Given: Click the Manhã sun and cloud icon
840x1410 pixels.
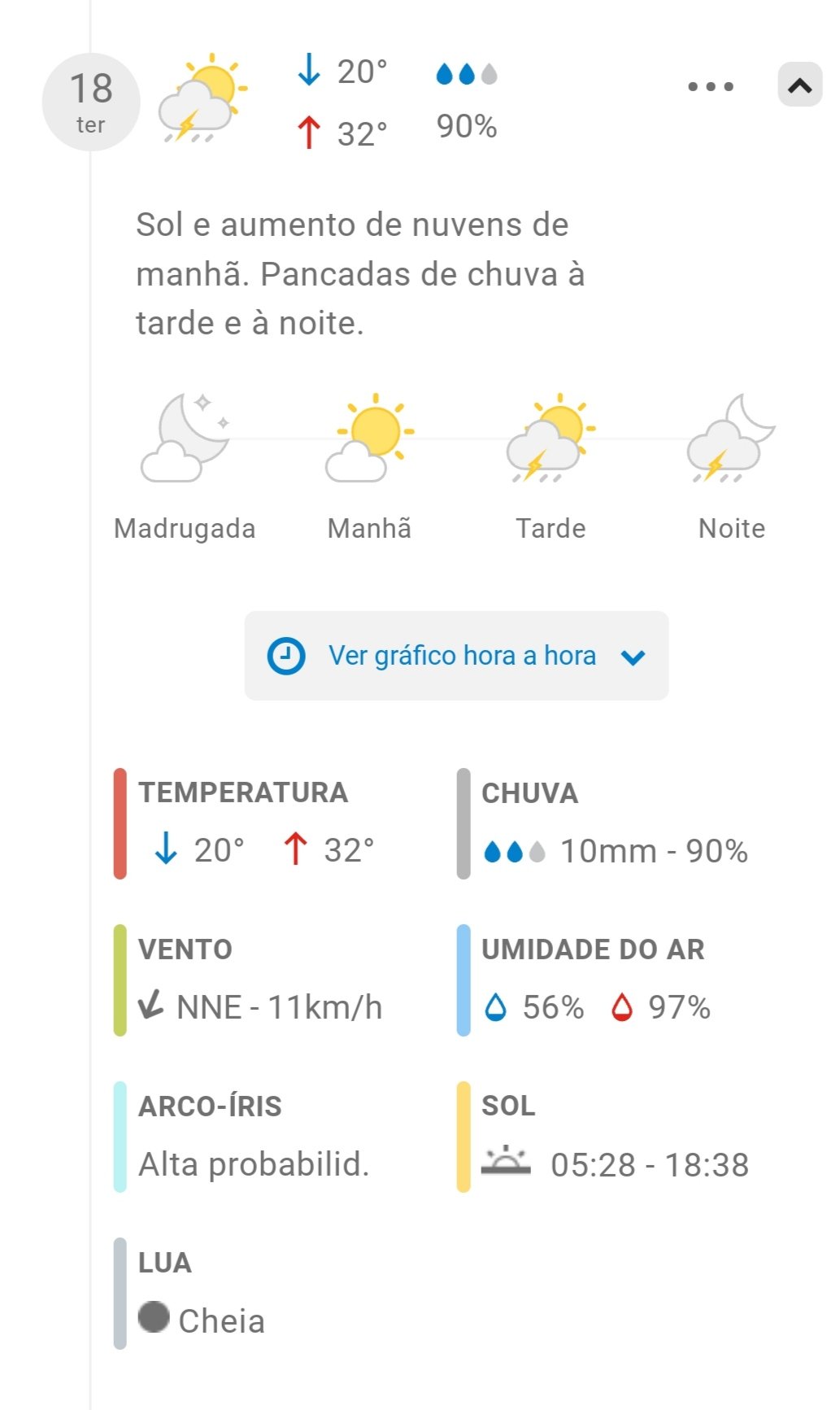Looking at the screenshot, I should 370,438.
